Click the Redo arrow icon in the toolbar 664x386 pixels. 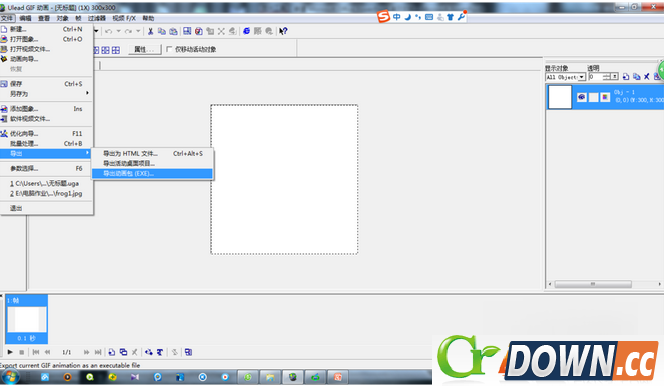point(128,31)
